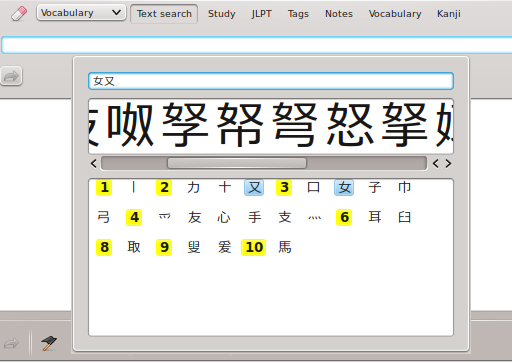Select the 馬 radical
Image resolution: width=512 pixels, height=363 pixels.
coord(284,247)
